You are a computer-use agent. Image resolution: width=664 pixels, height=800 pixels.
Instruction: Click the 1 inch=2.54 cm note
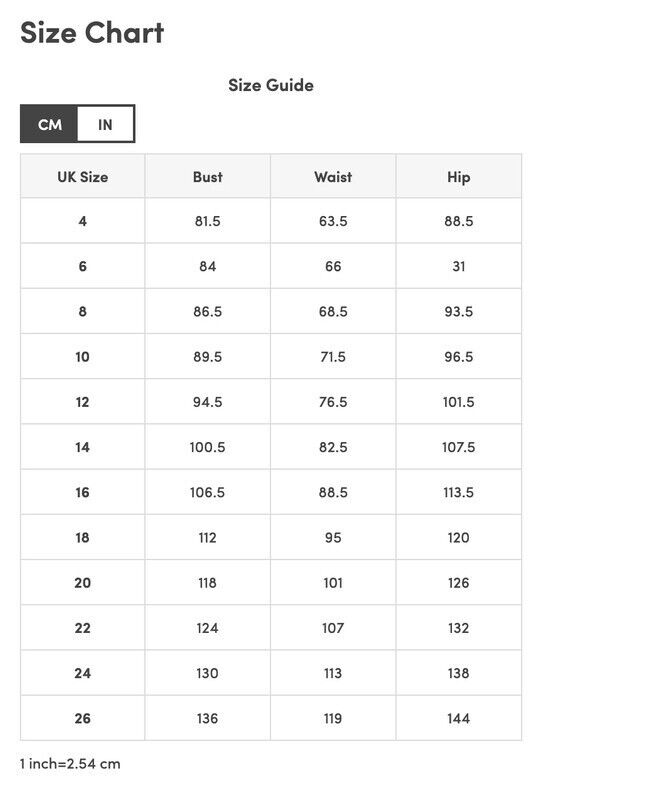coord(70,764)
